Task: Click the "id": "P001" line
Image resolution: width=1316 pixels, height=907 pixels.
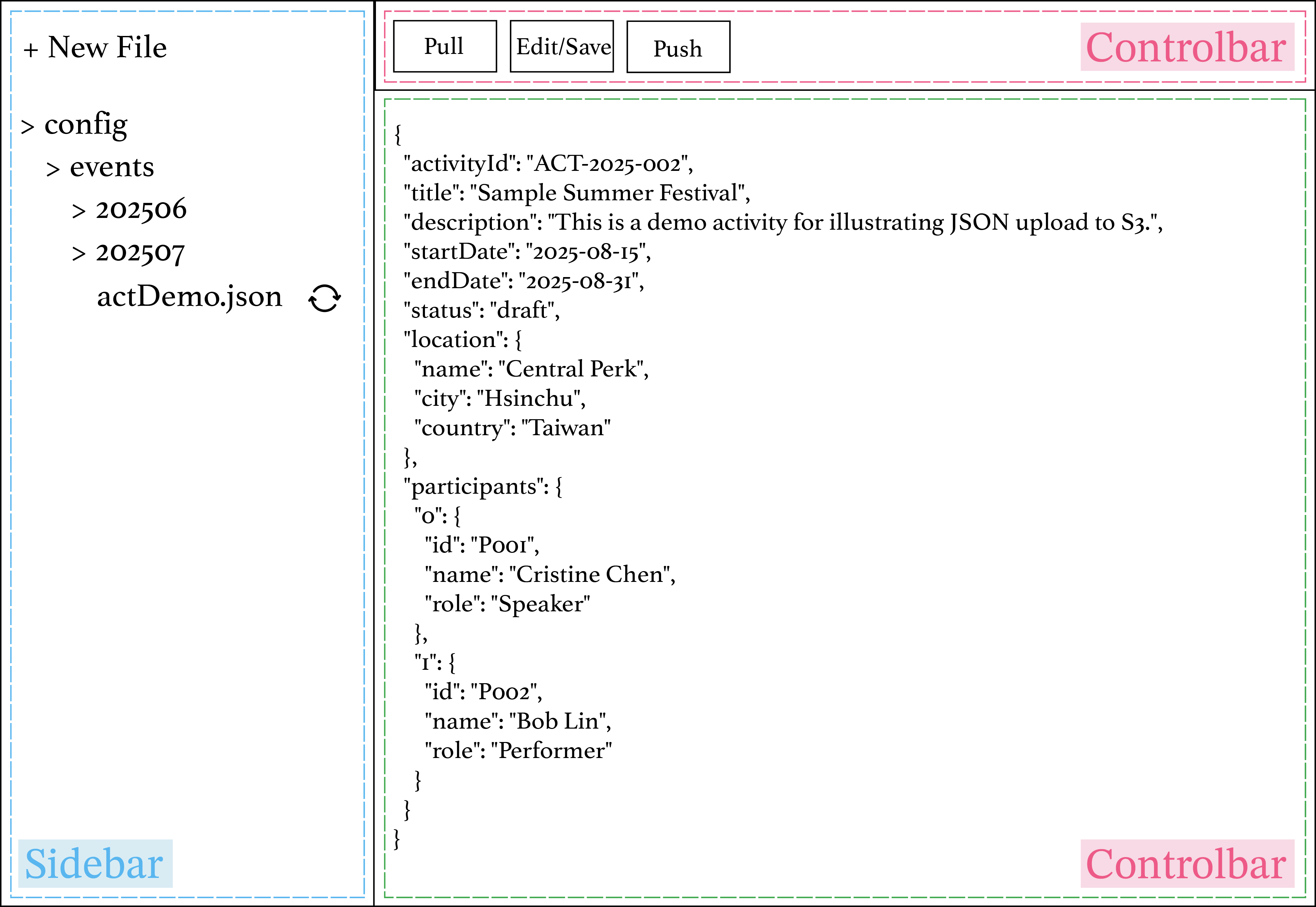Action: coord(482,546)
